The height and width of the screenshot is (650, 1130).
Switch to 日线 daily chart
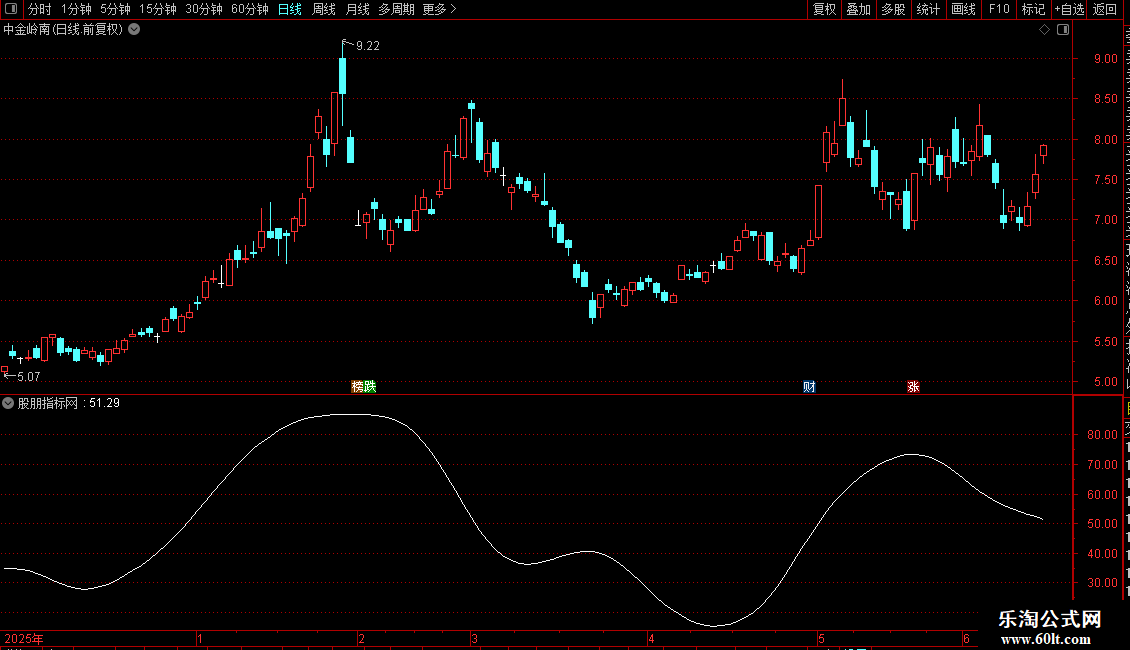click(290, 9)
